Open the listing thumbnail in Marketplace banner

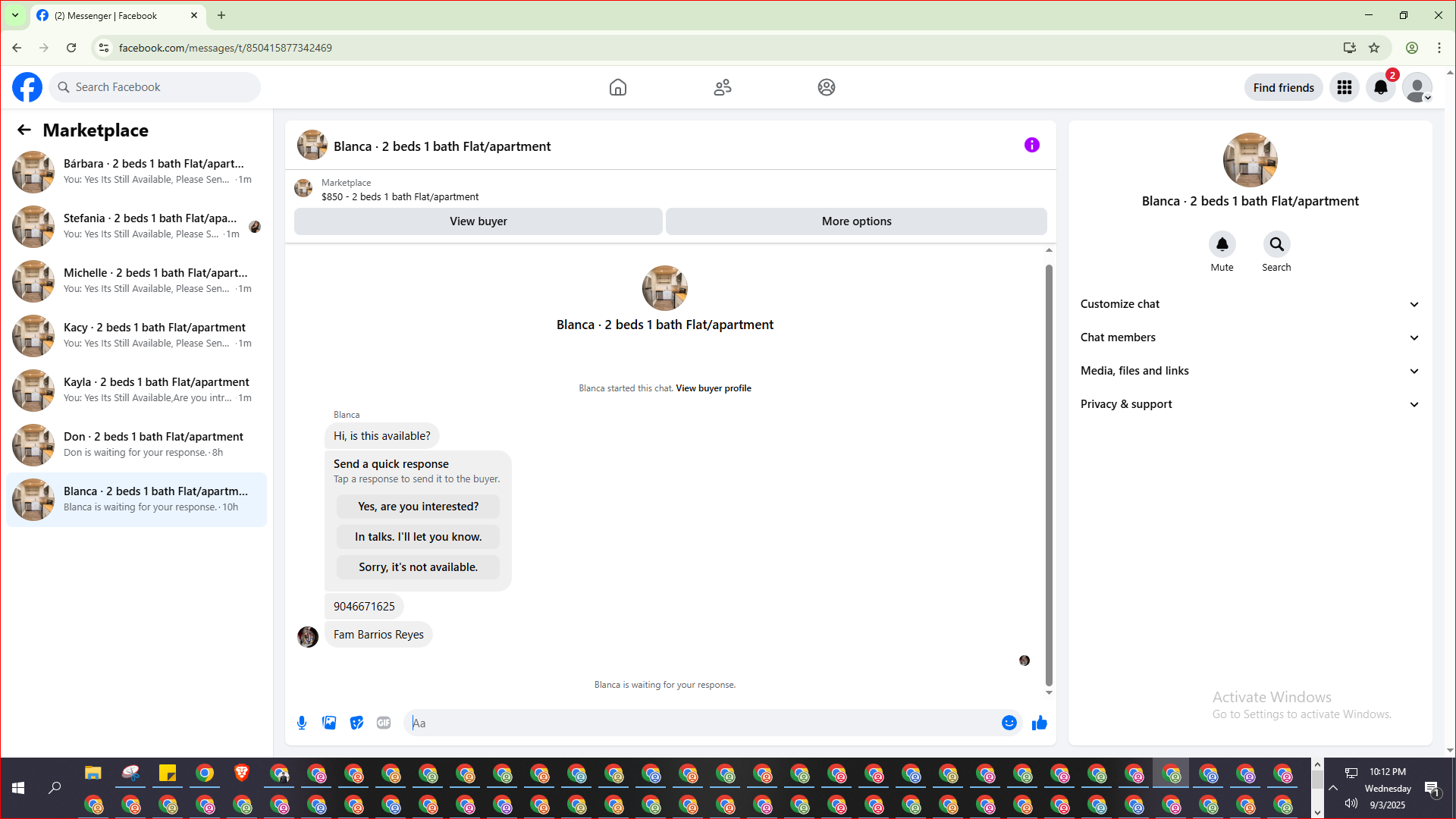(303, 188)
